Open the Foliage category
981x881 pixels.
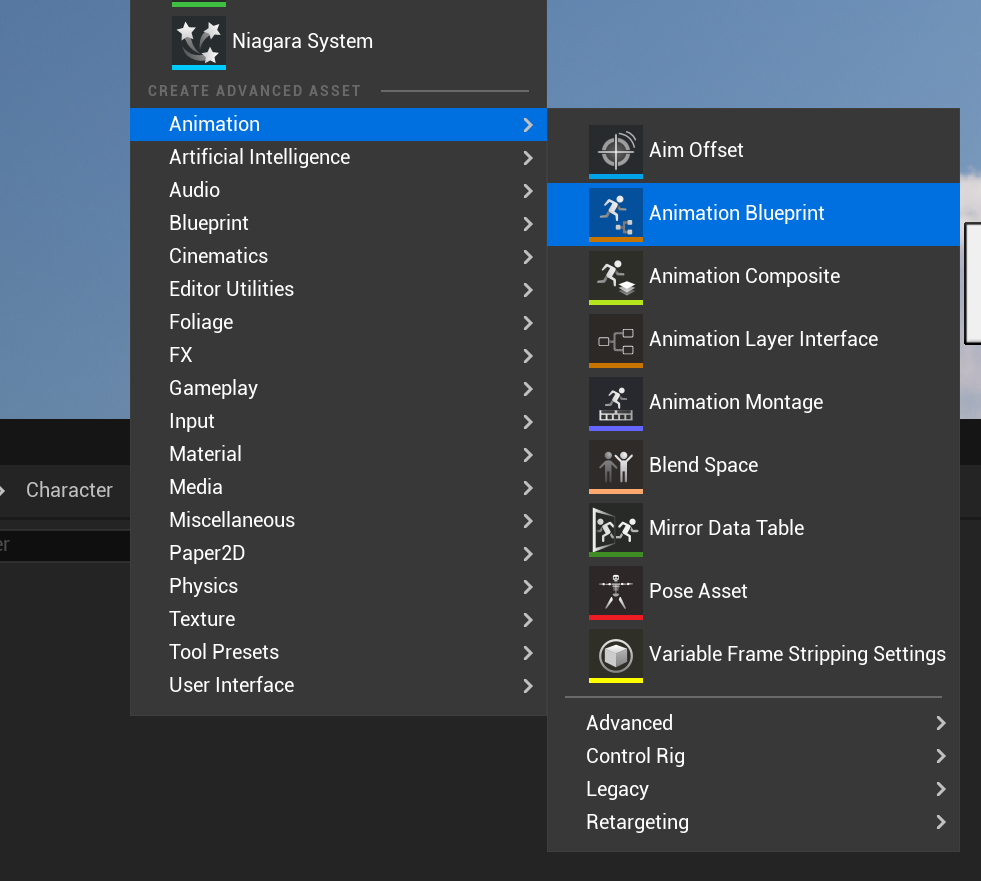[x=338, y=322]
